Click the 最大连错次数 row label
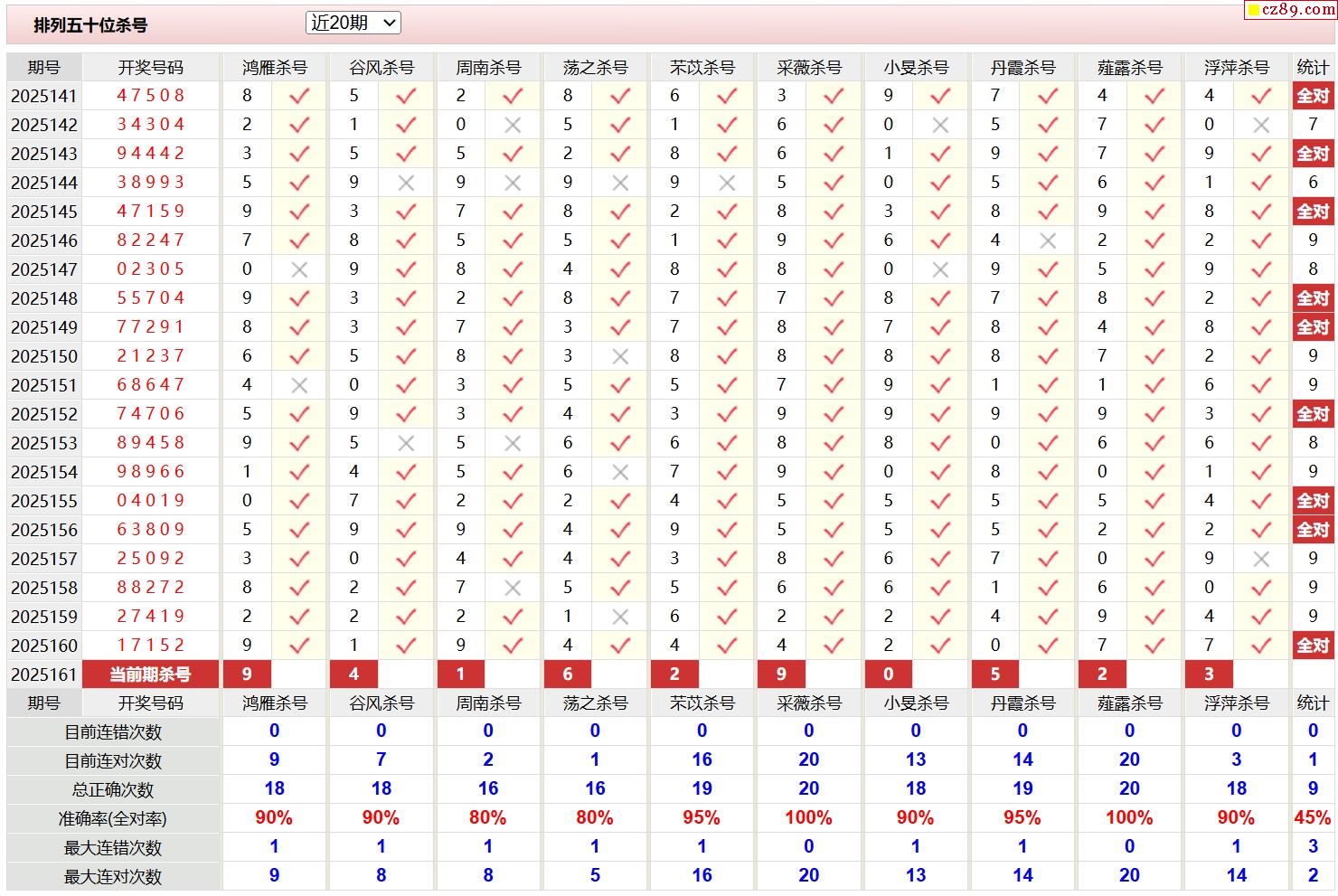The width and height of the screenshot is (1338, 896). pyautogui.click(x=113, y=848)
